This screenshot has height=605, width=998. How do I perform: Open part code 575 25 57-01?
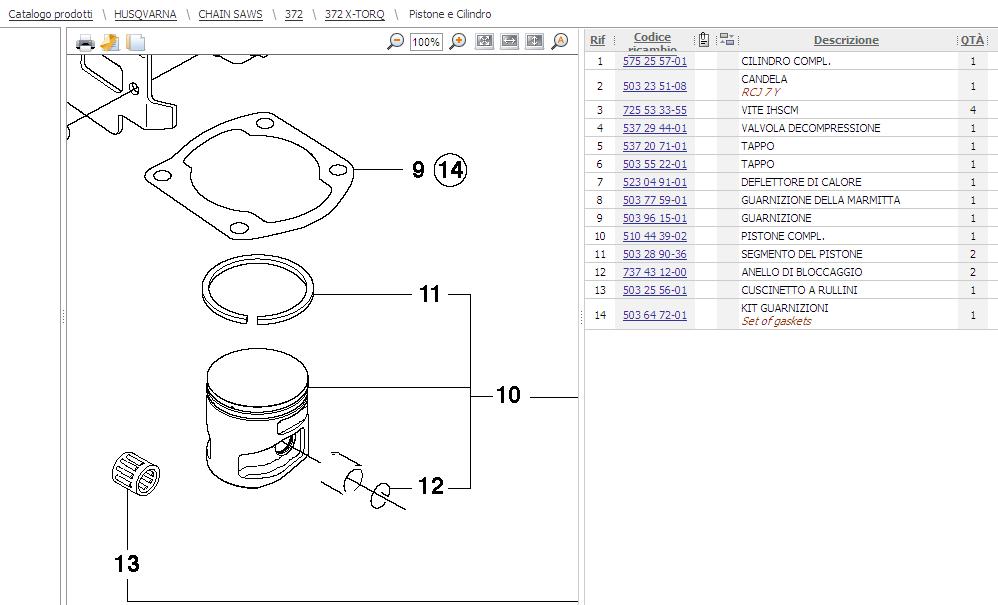654,61
